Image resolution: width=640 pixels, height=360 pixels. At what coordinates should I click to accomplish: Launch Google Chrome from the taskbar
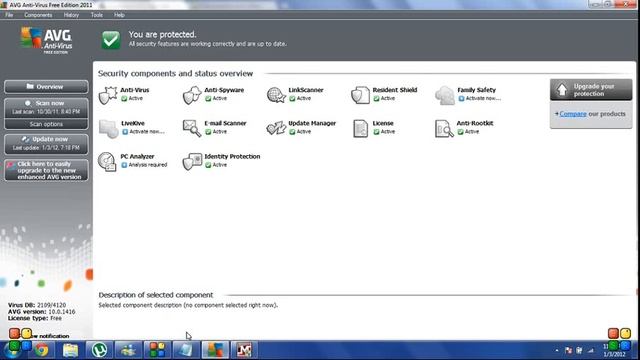click(41, 350)
